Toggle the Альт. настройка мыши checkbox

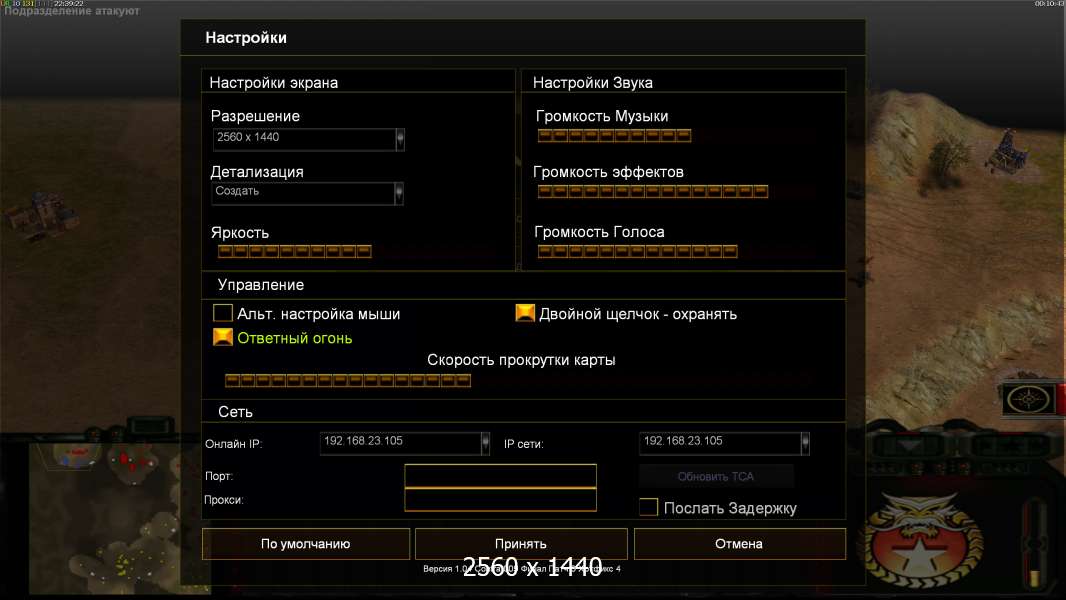point(223,314)
